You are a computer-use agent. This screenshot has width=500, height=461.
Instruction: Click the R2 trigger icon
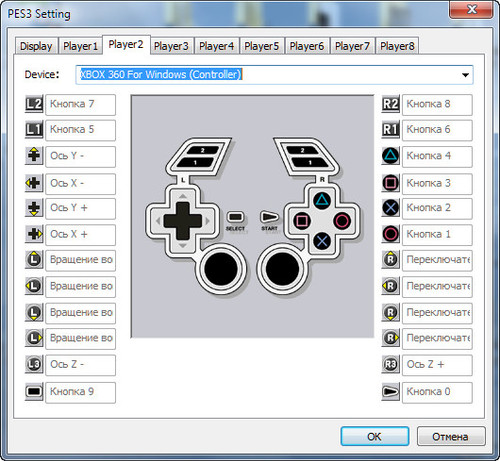click(391, 104)
